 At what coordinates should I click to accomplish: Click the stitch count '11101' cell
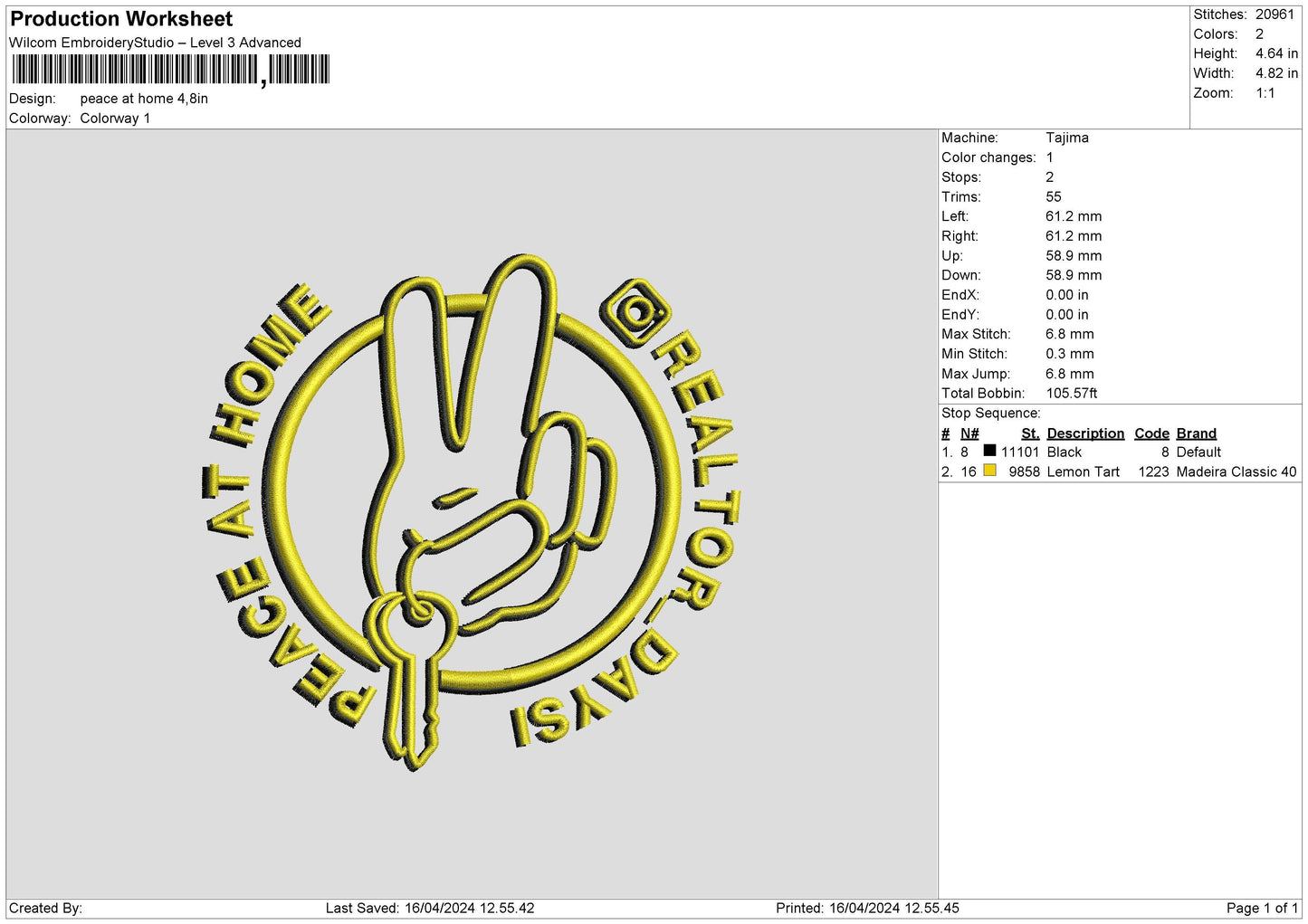1020,452
